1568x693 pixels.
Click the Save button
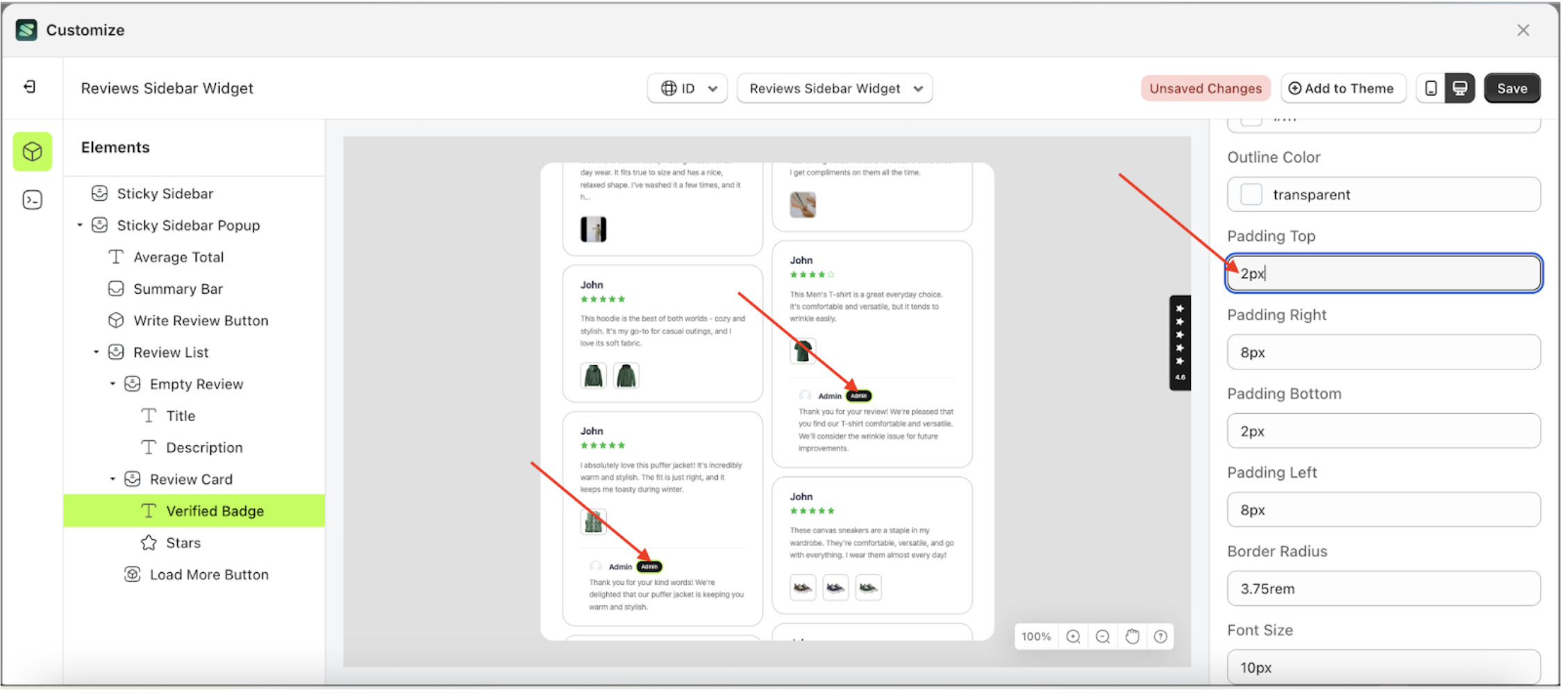pos(1512,88)
